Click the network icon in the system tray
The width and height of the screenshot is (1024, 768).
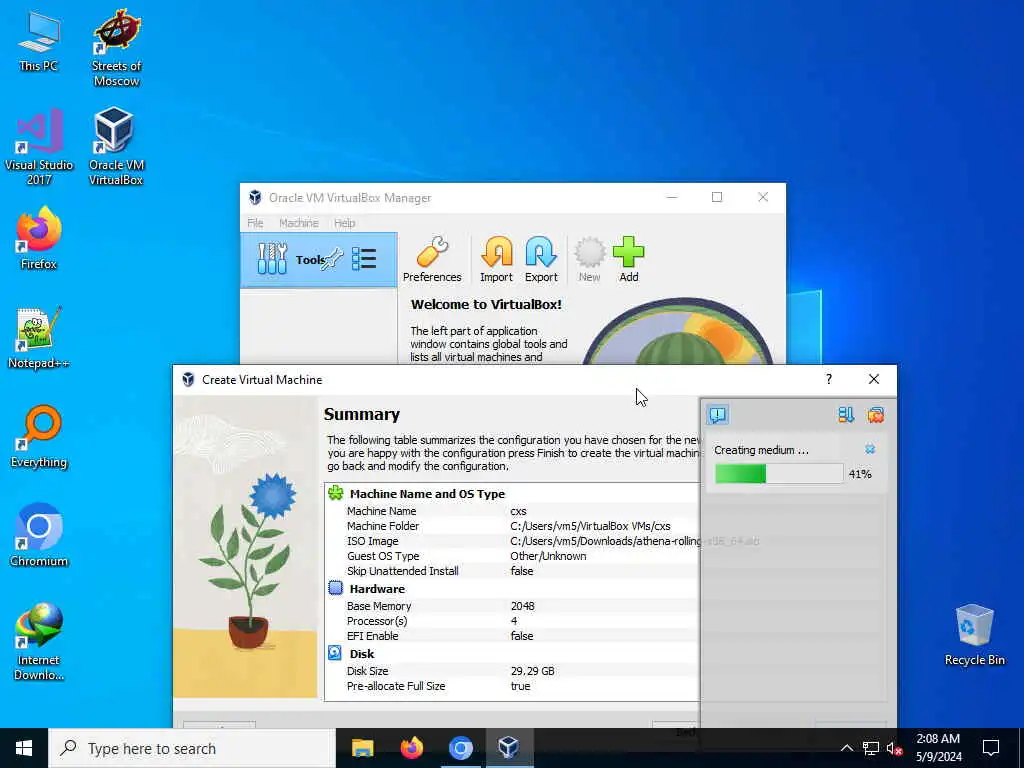[871, 748]
